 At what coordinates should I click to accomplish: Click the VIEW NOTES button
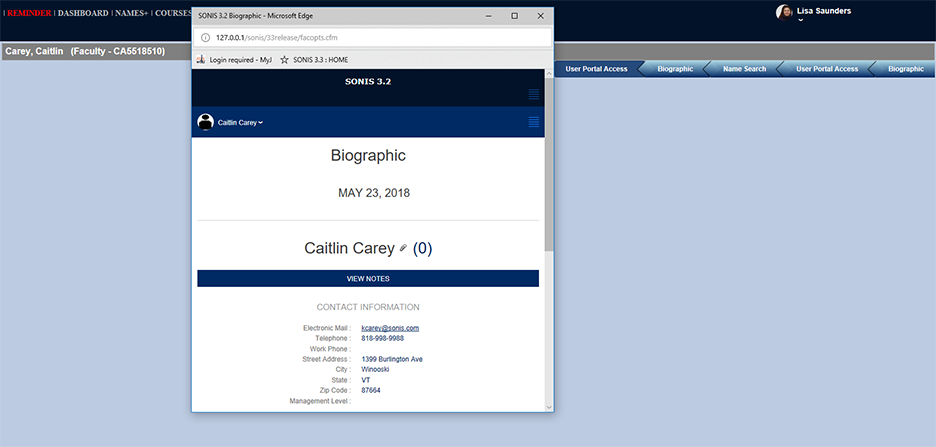click(x=368, y=278)
